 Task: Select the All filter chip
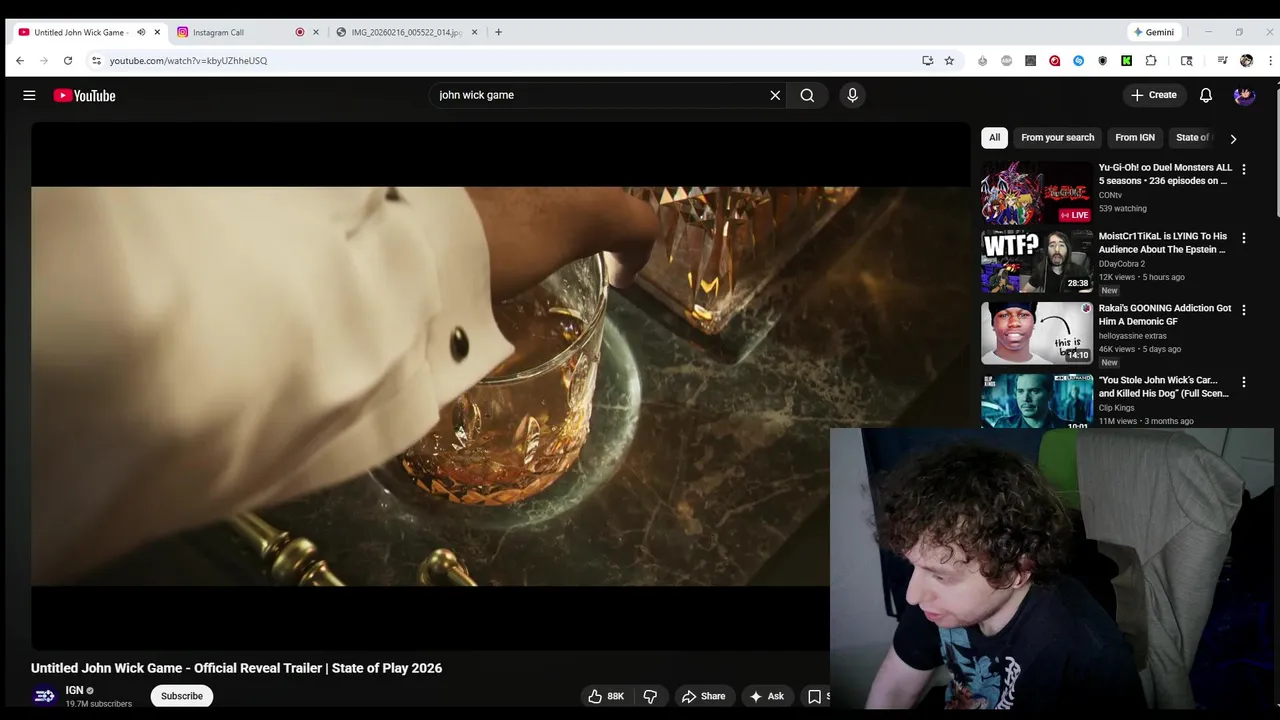994,137
